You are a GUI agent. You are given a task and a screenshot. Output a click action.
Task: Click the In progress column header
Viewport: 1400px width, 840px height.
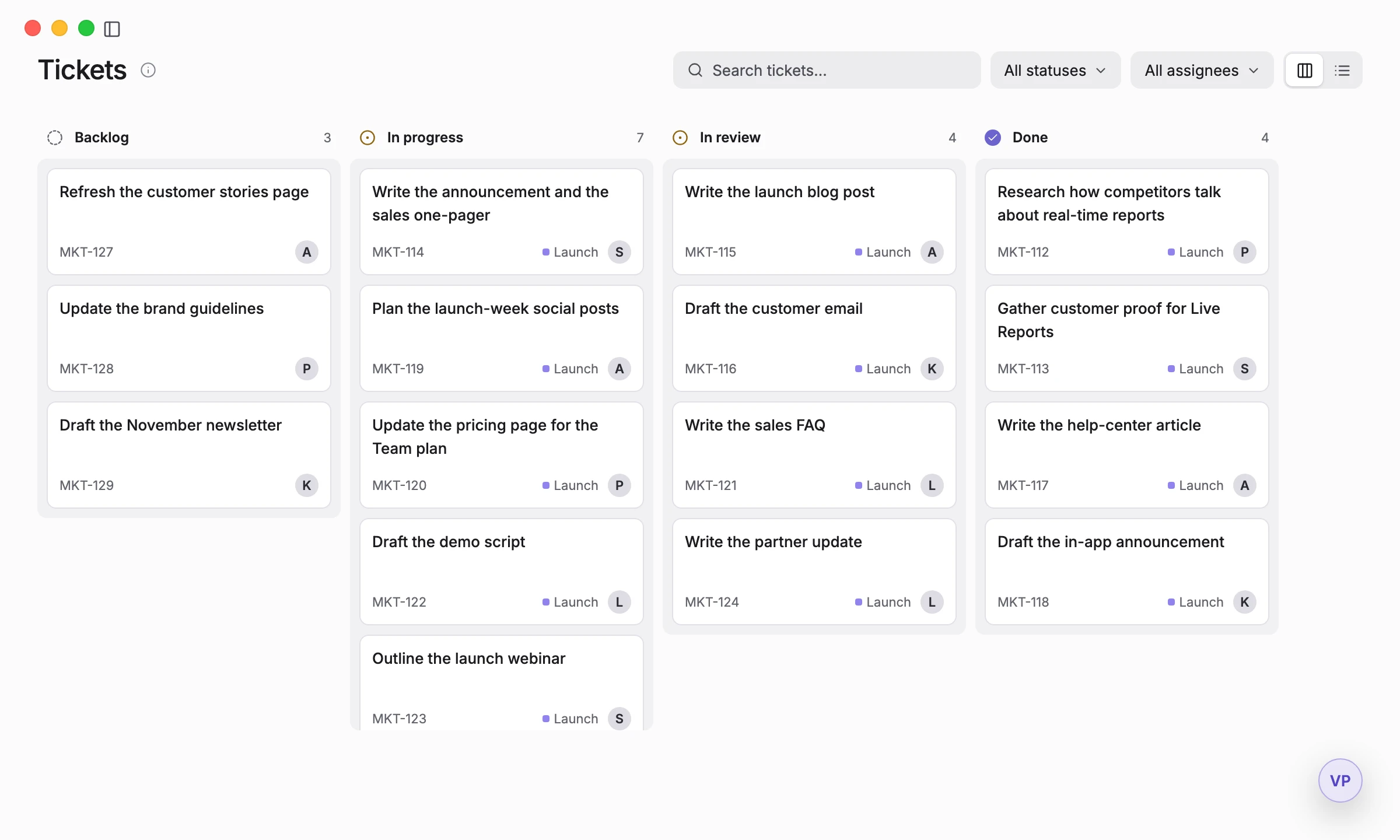(502, 138)
